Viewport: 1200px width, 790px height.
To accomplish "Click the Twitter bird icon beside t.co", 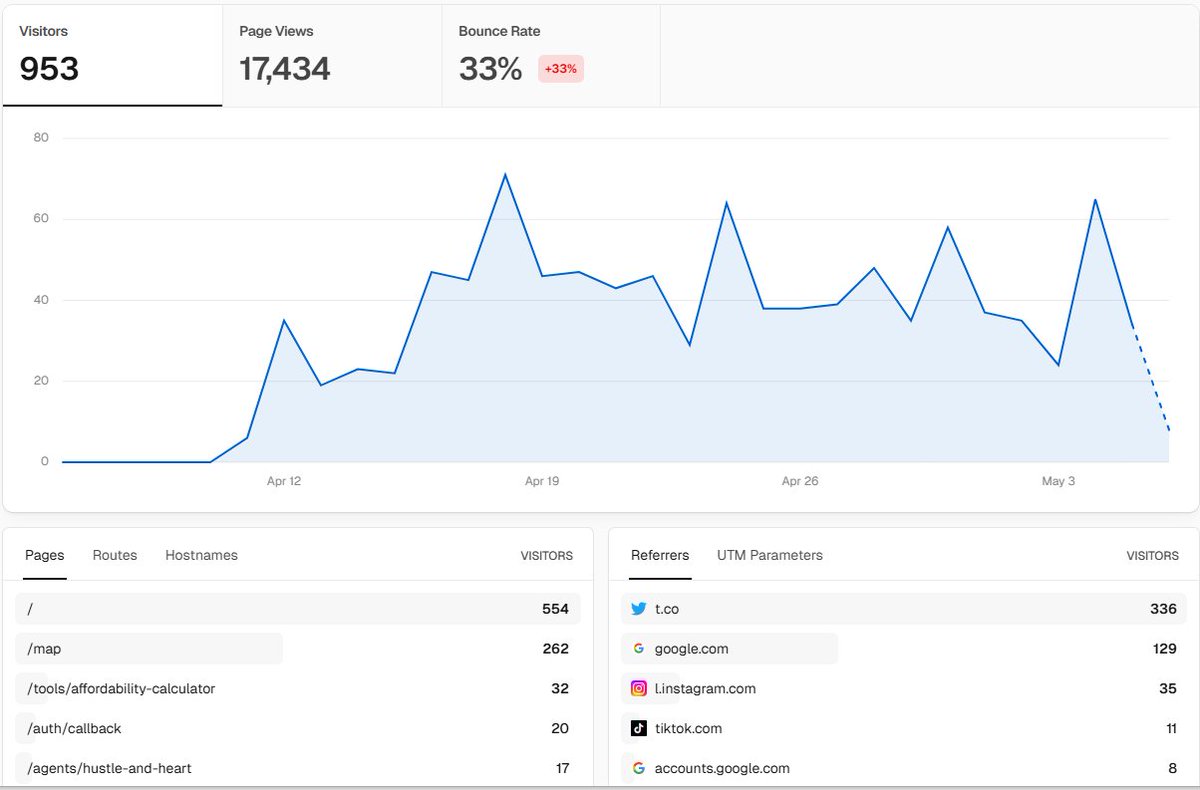I will click(x=639, y=608).
